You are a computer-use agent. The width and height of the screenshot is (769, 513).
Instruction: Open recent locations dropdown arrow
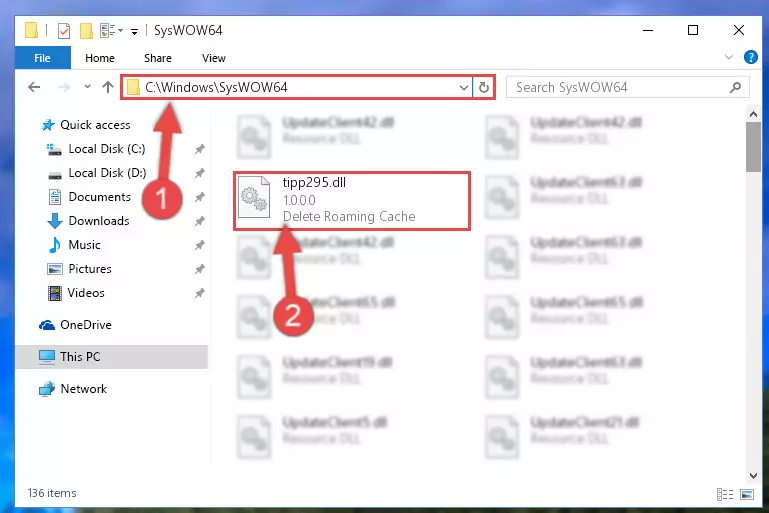coord(87,86)
